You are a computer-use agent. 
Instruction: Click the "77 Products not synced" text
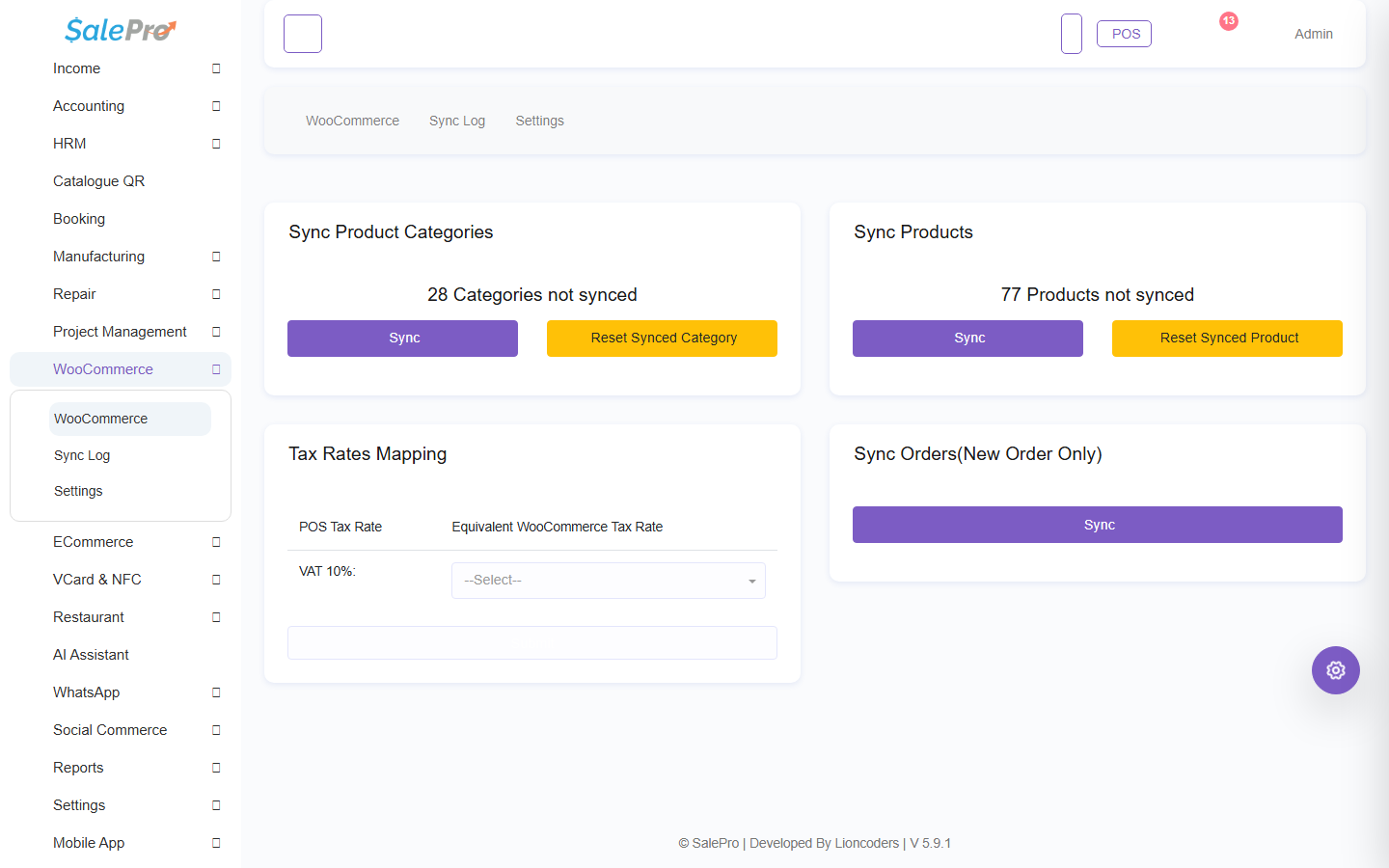[1098, 295]
